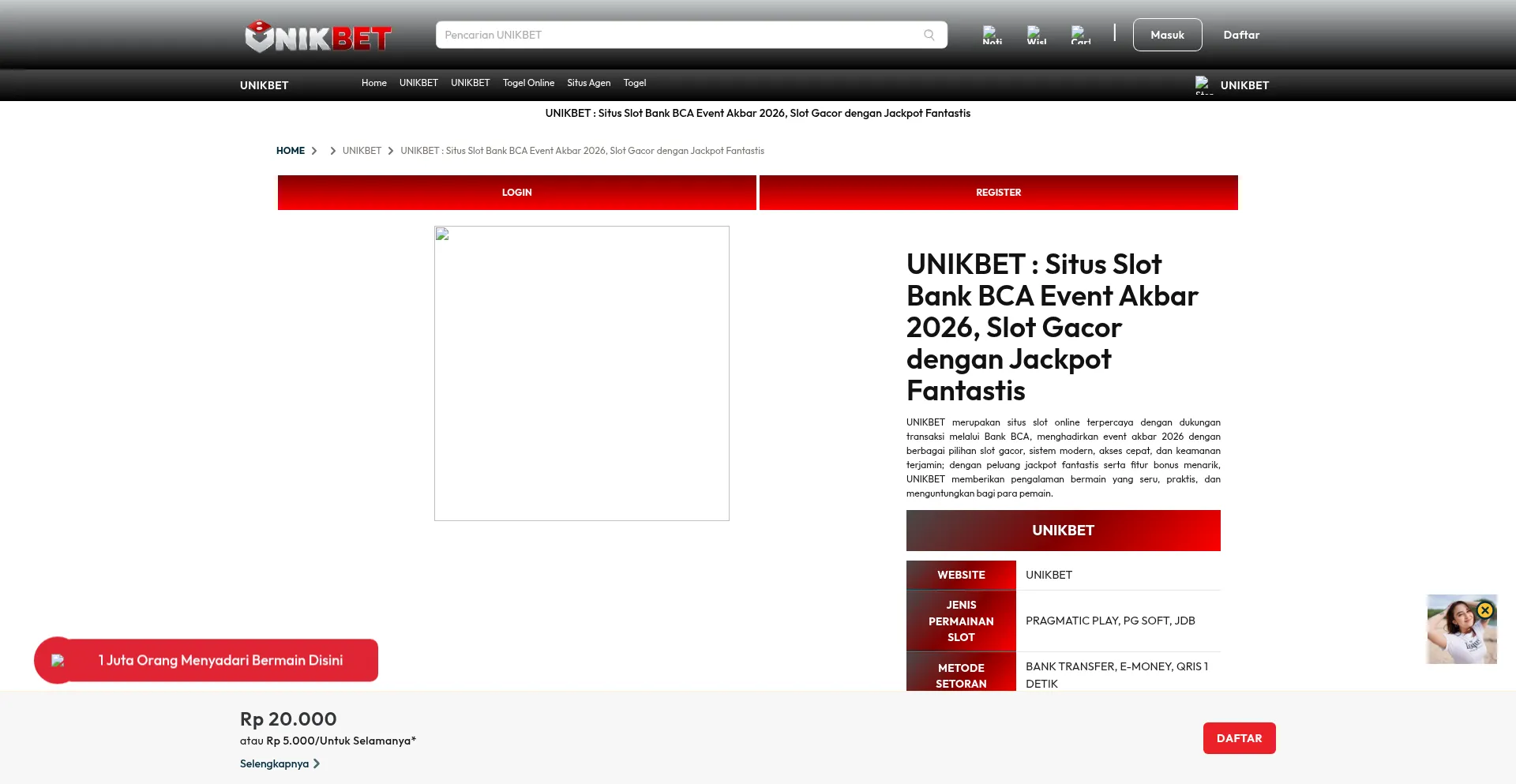Click the UNIKBET logo in the header
Screen dimensions: 1516x784
(x=318, y=36)
